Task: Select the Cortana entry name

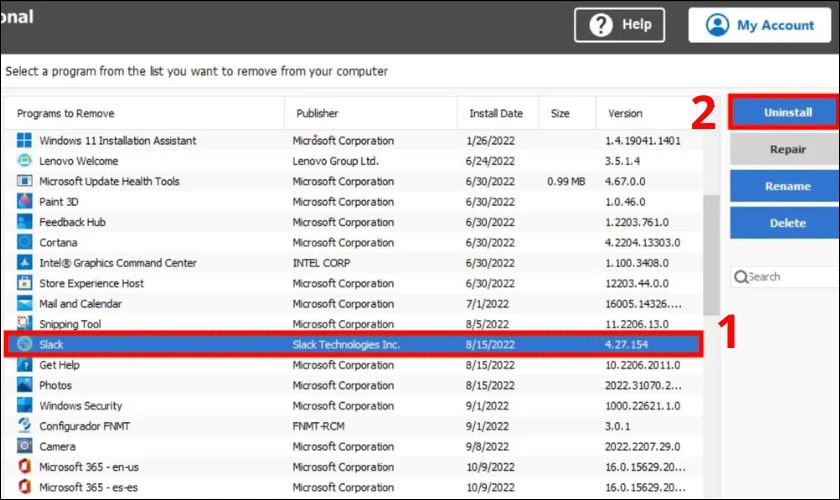Action: pyautogui.click(x=58, y=242)
